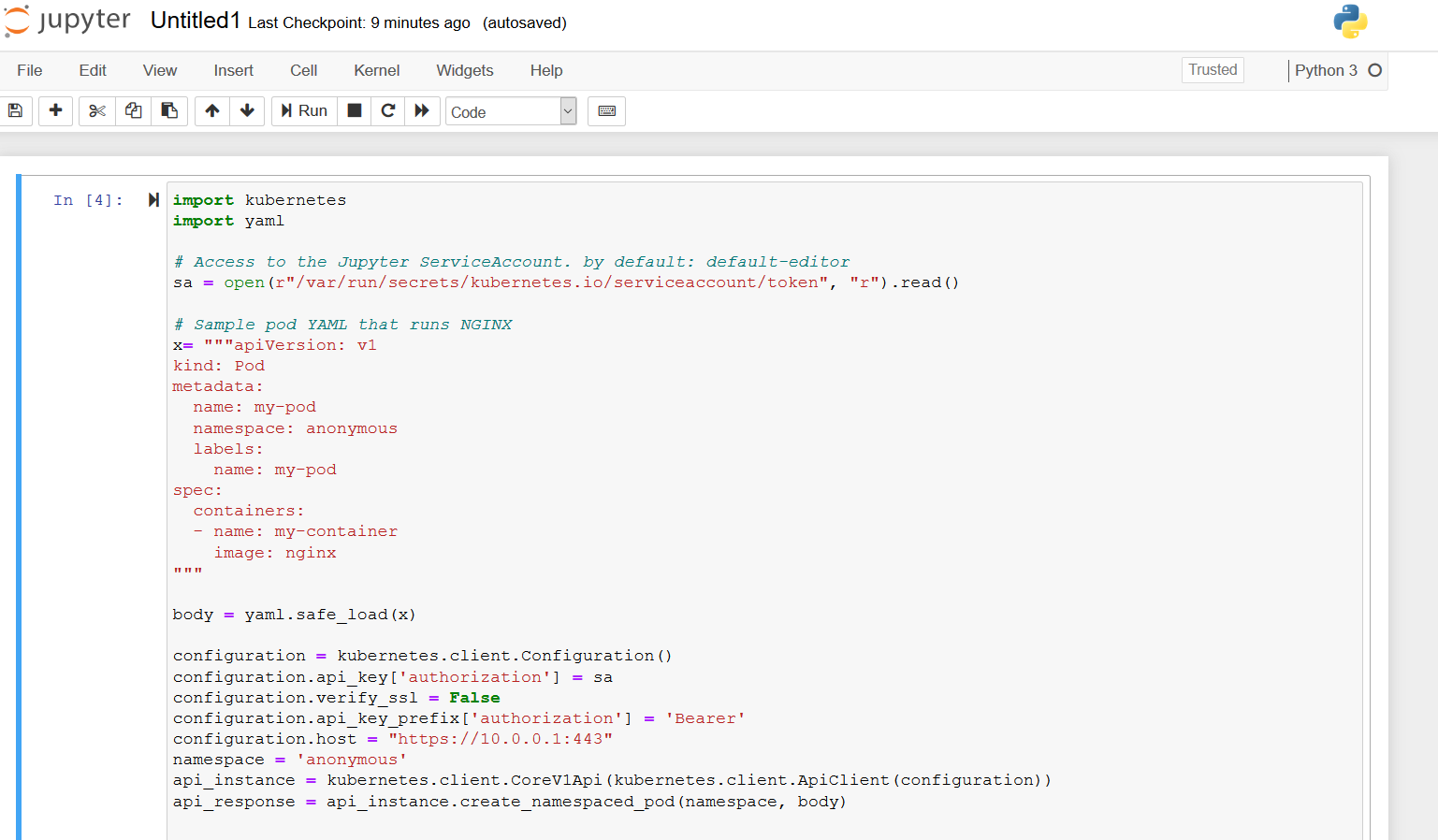
Task: Open the command palette keyboard icon
Action: pyautogui.click(x=606, y=111)
